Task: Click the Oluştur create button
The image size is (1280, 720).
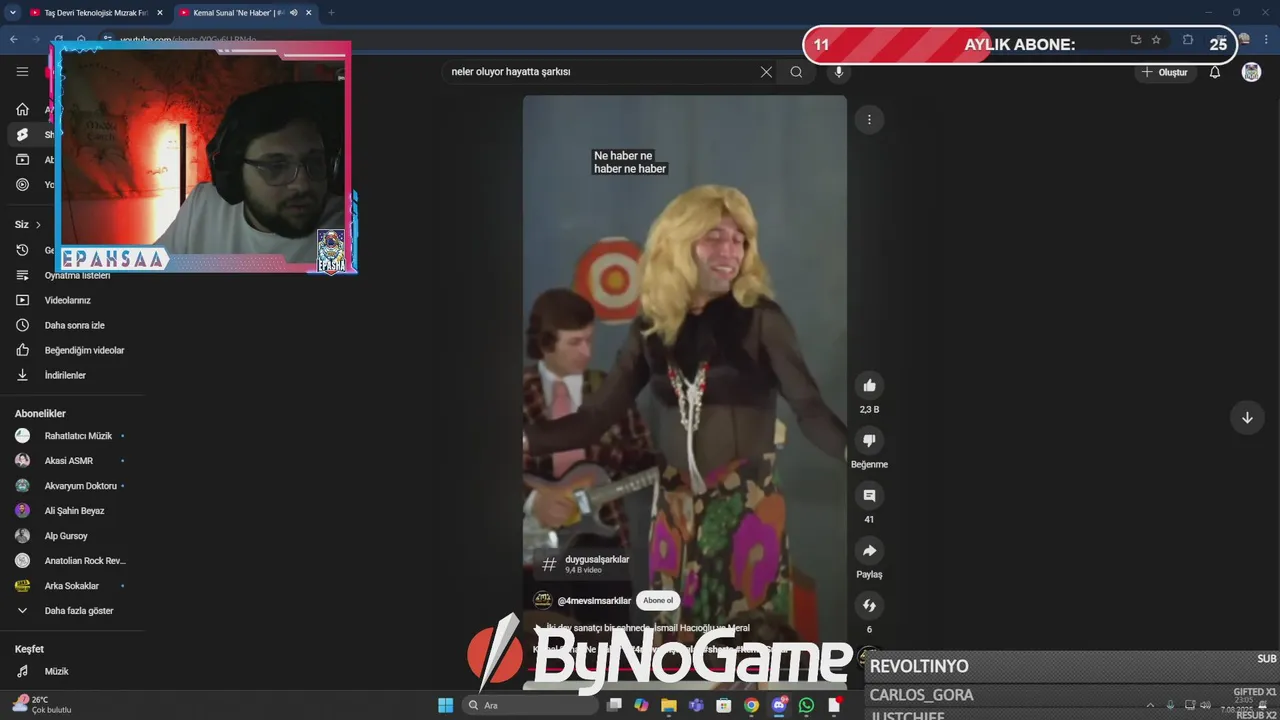Action: [x=1166, y=72]
